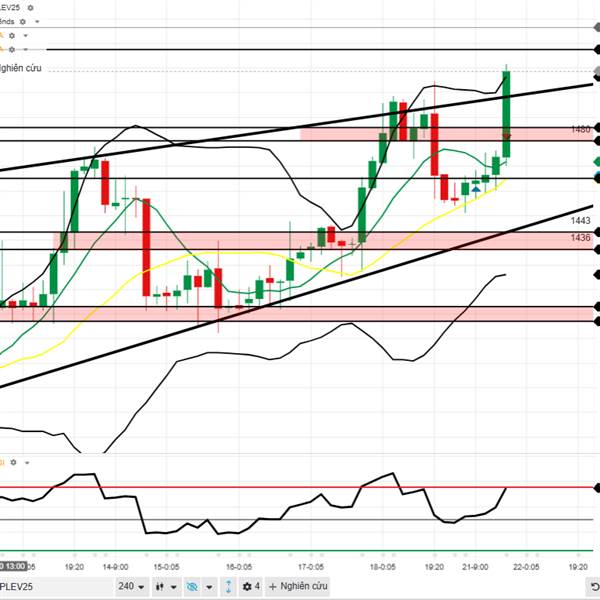Click the 22-0:05 time axis label
This screenshot has height=600, width=600.
coord(526,567)
